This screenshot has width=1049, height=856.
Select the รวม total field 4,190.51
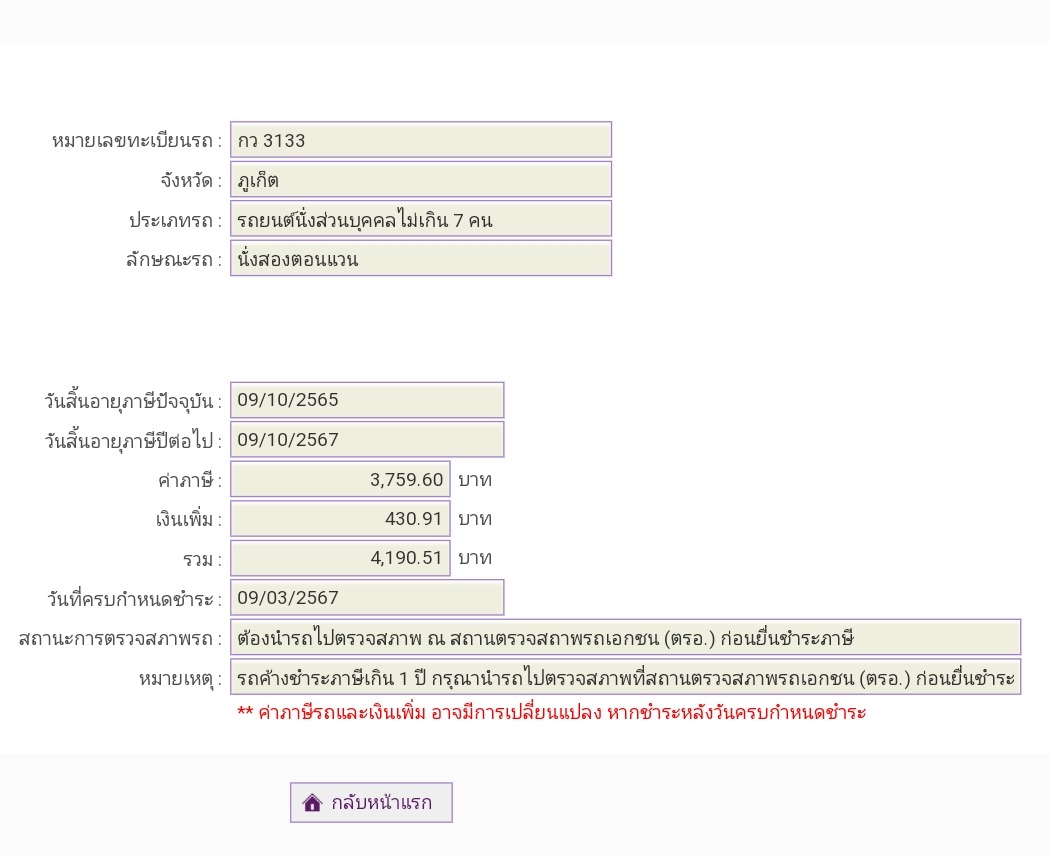pyautogui.click(x=341, y=558)
